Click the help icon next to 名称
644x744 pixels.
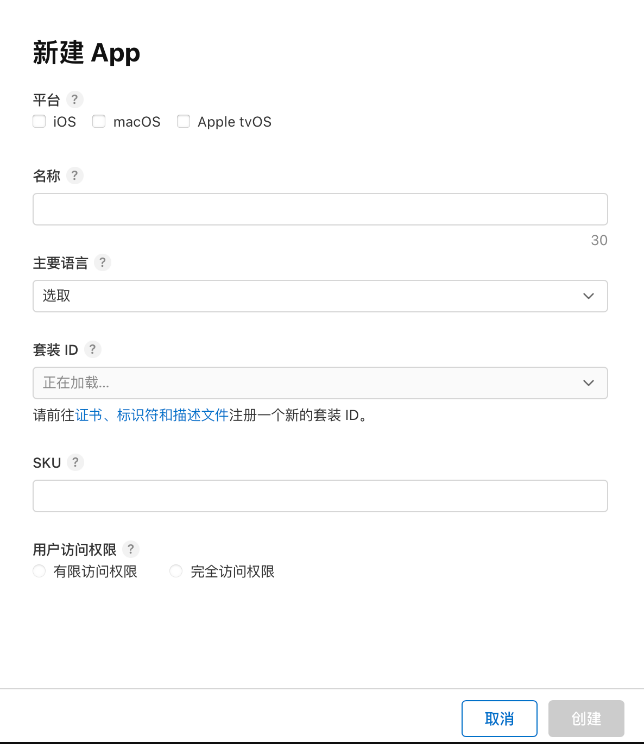(x=75, y=176)
